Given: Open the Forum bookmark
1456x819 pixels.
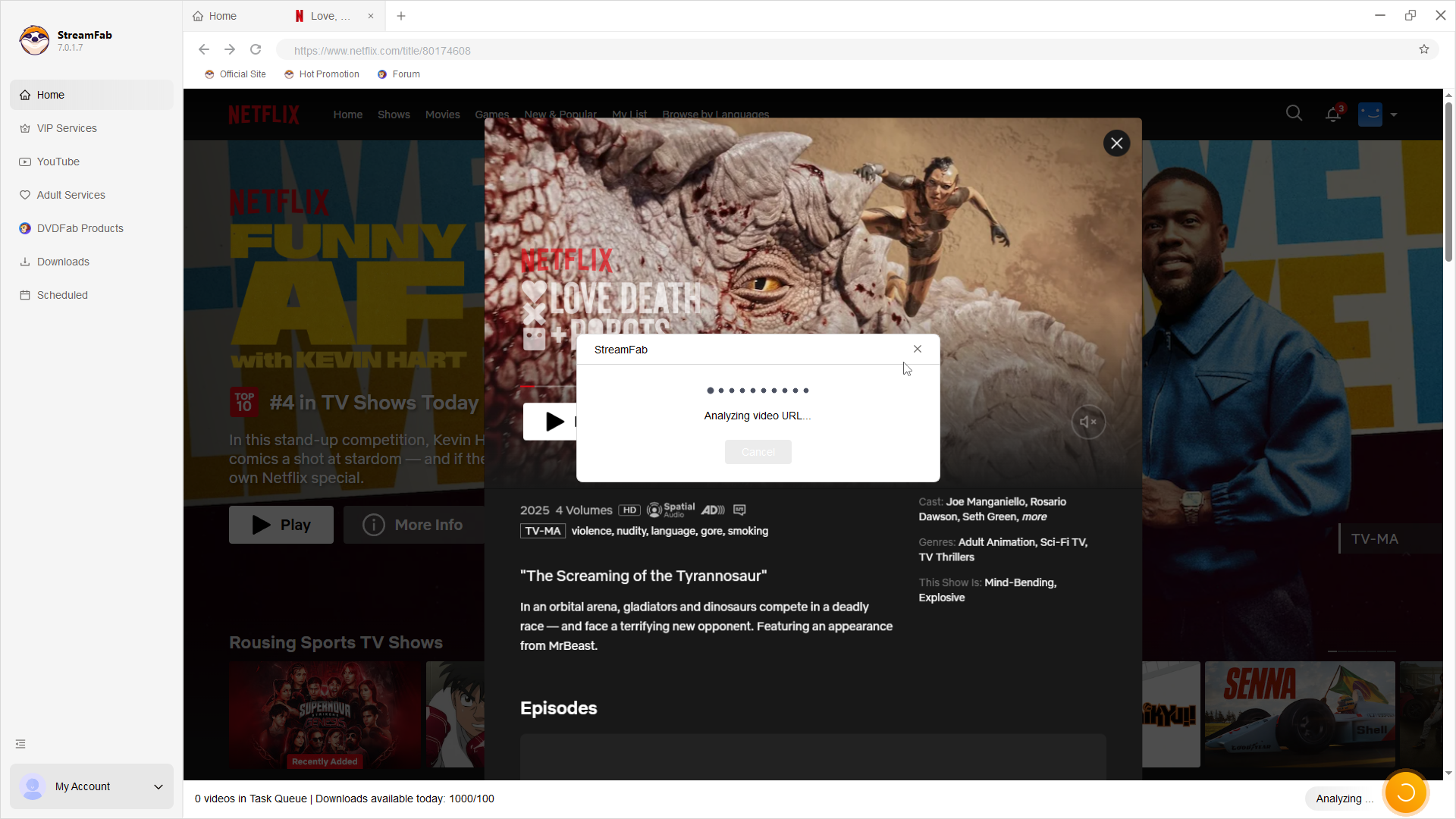Looking at the screenshot, I should coord(399,74).
